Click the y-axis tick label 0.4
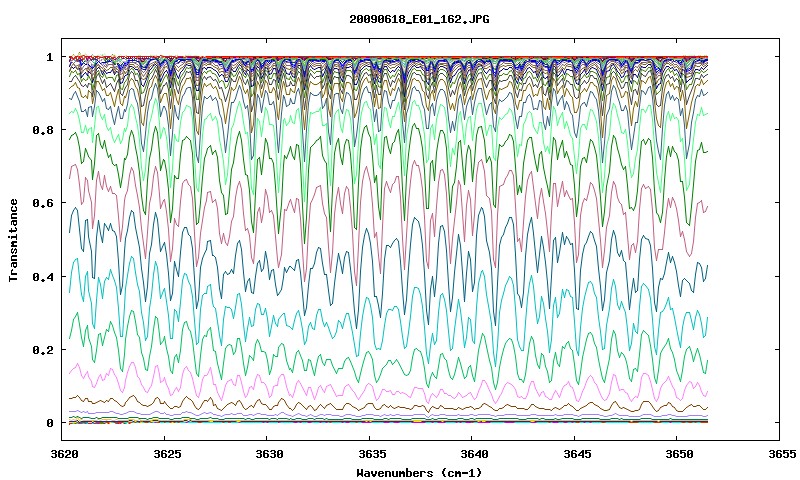This screenshot has height=480, width=800. coord(43,276)
